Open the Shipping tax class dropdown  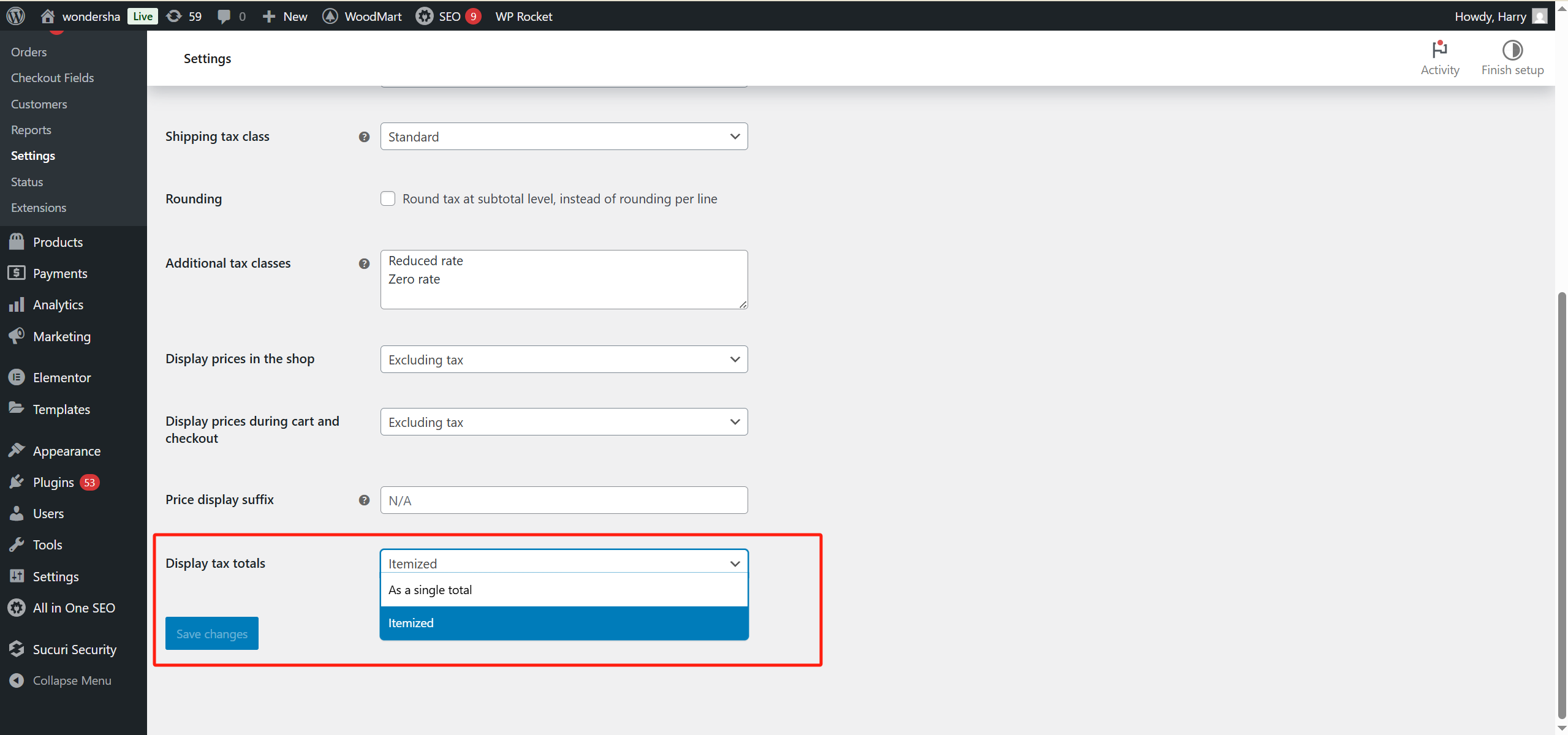pos(563,136)
